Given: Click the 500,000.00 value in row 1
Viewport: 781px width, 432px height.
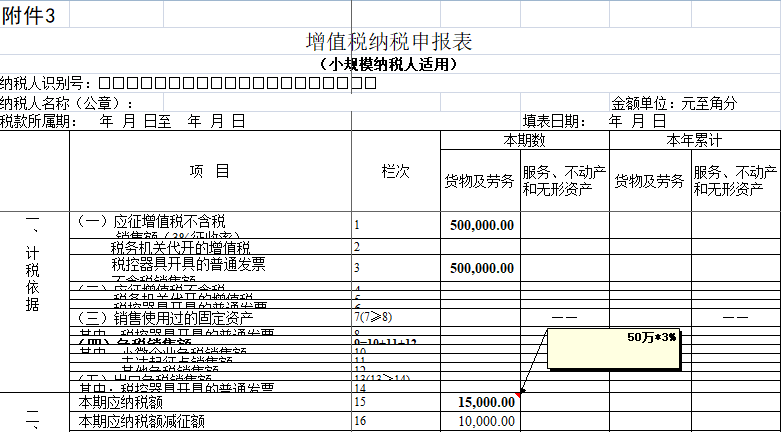Looking at the screenshot, I should 480,225.
